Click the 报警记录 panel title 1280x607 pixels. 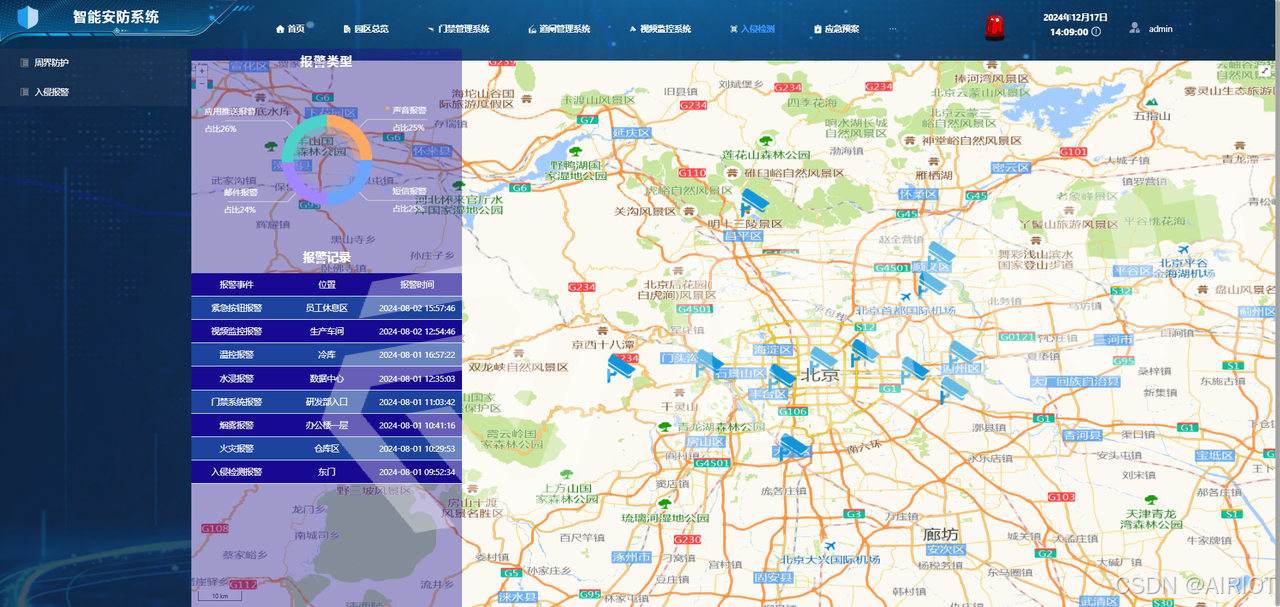326,258
